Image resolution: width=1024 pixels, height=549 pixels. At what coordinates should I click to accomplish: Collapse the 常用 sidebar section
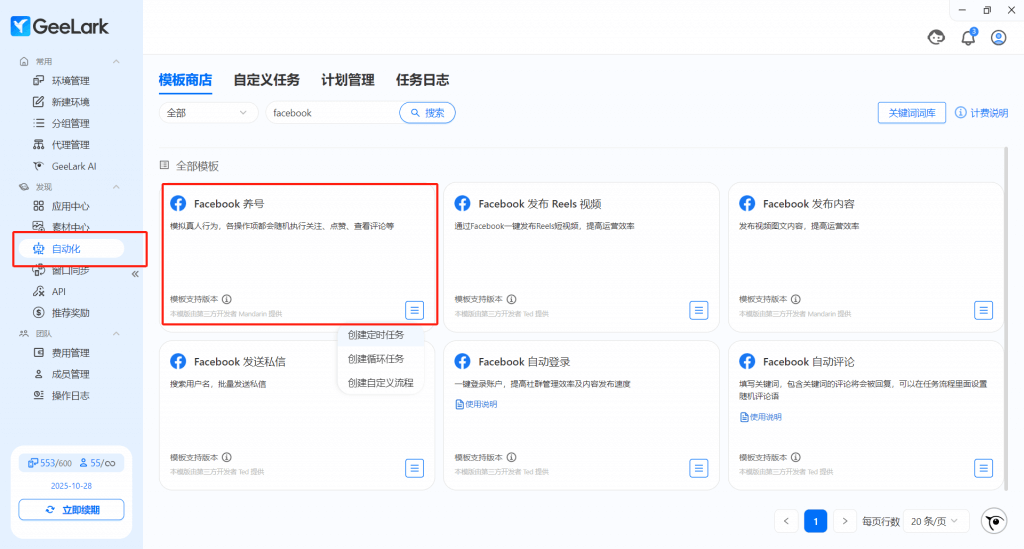pos(116,62)
